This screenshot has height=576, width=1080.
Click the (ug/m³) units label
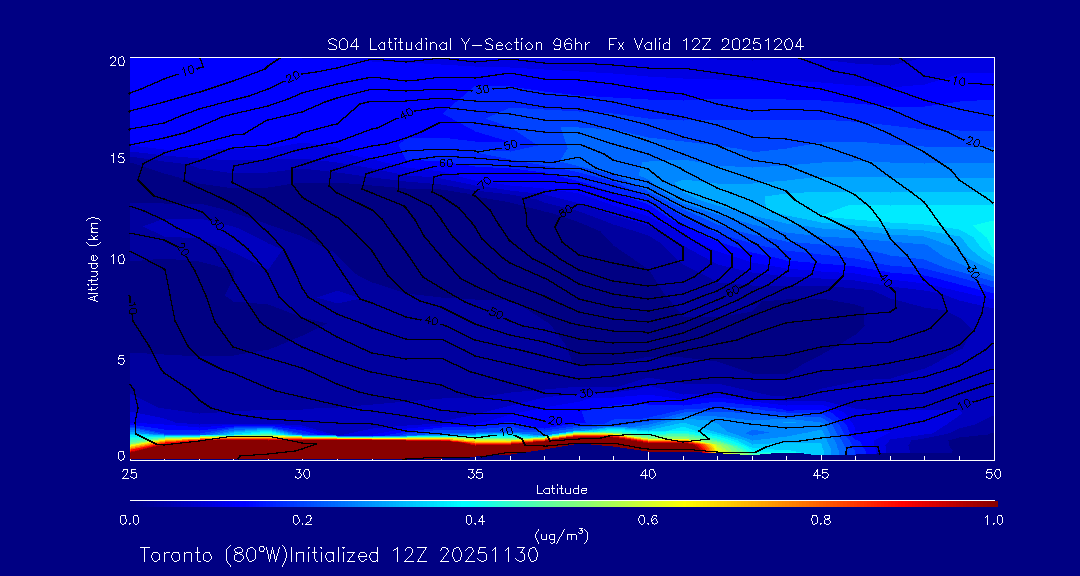[561, 536]
